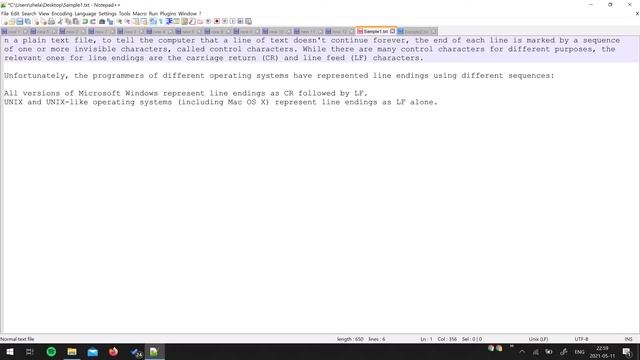Open File Explorer from the taskbar
Screen dimensions: 640x360
[72, 352]
